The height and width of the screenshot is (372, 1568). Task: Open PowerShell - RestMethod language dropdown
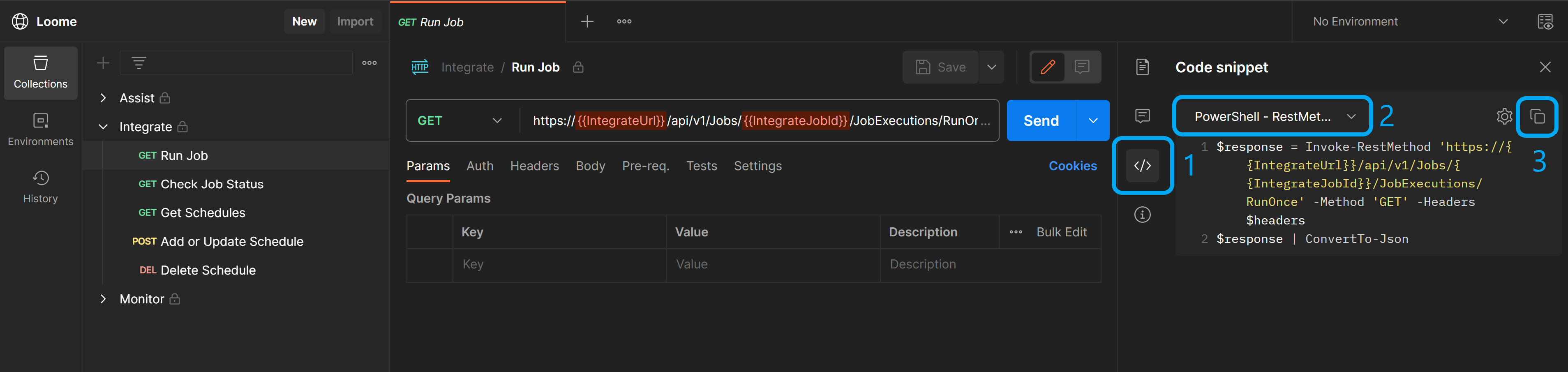pyautogui.click(x=1273, y=116)
